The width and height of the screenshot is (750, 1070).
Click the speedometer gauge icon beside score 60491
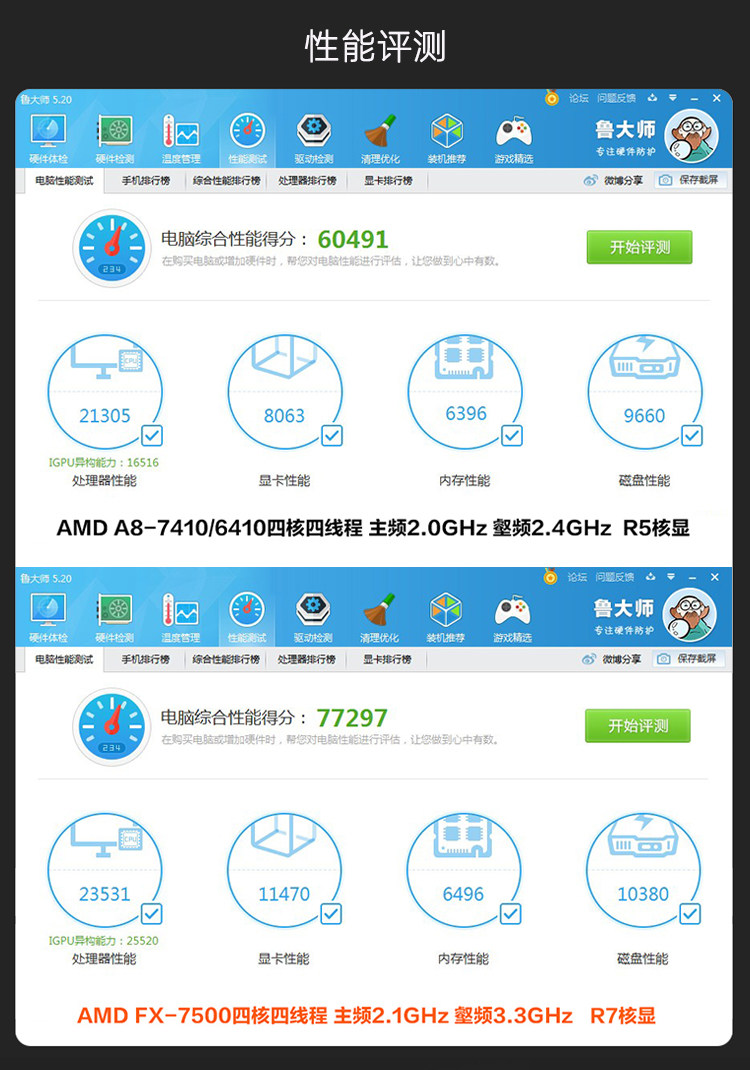coord(112,248)
